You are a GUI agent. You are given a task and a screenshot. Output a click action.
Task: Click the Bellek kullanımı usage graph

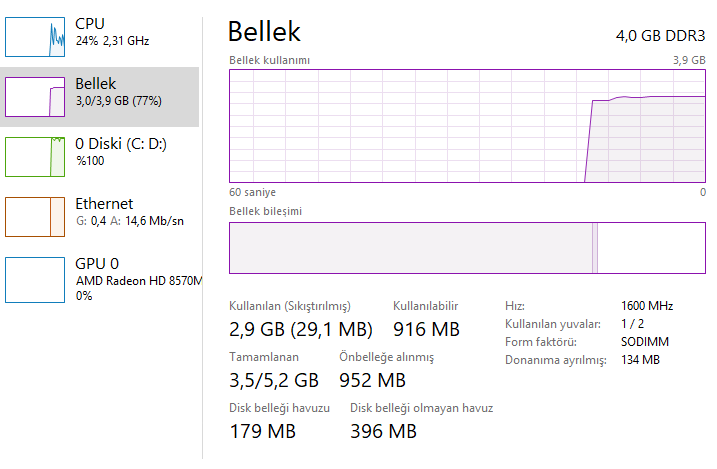[467, 126]
